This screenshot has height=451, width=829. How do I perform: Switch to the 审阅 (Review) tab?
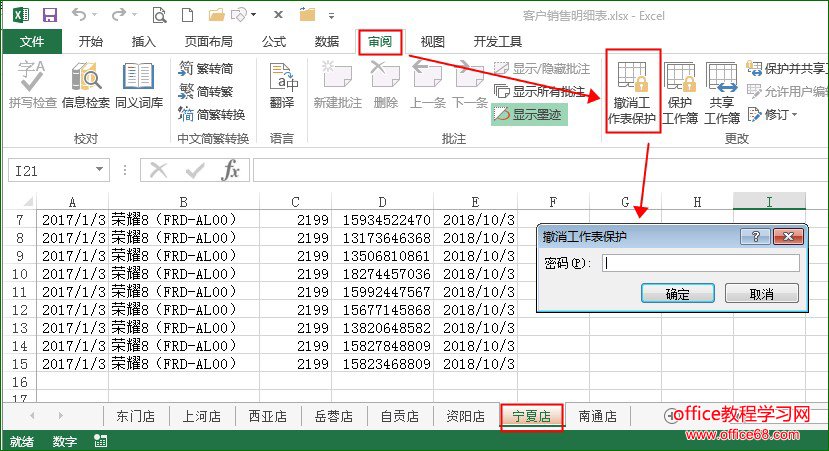[380, 42]
